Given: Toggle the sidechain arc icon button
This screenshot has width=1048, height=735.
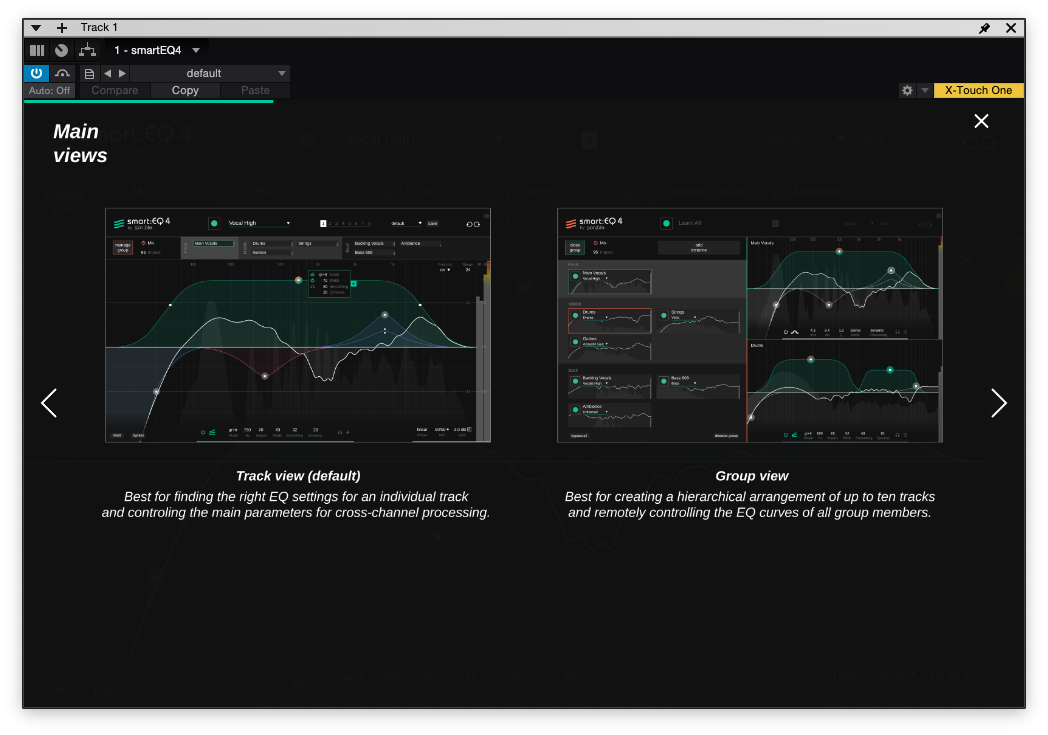Looking at the screenshot, I should coord(62,73).
